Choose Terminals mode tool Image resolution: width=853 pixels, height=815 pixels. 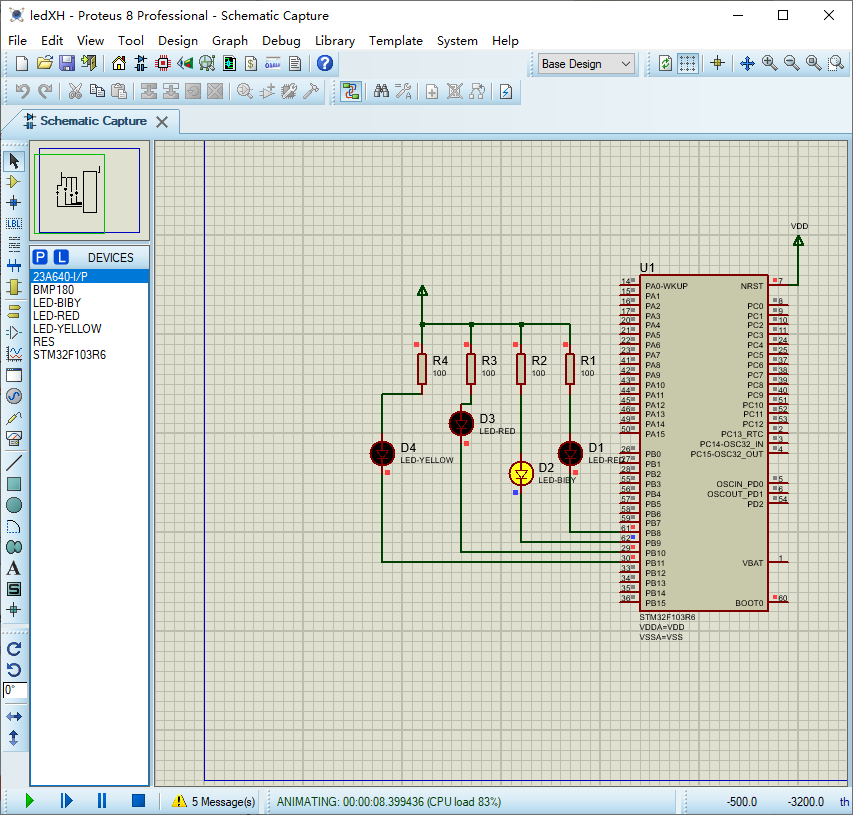(x=14, y=312)
